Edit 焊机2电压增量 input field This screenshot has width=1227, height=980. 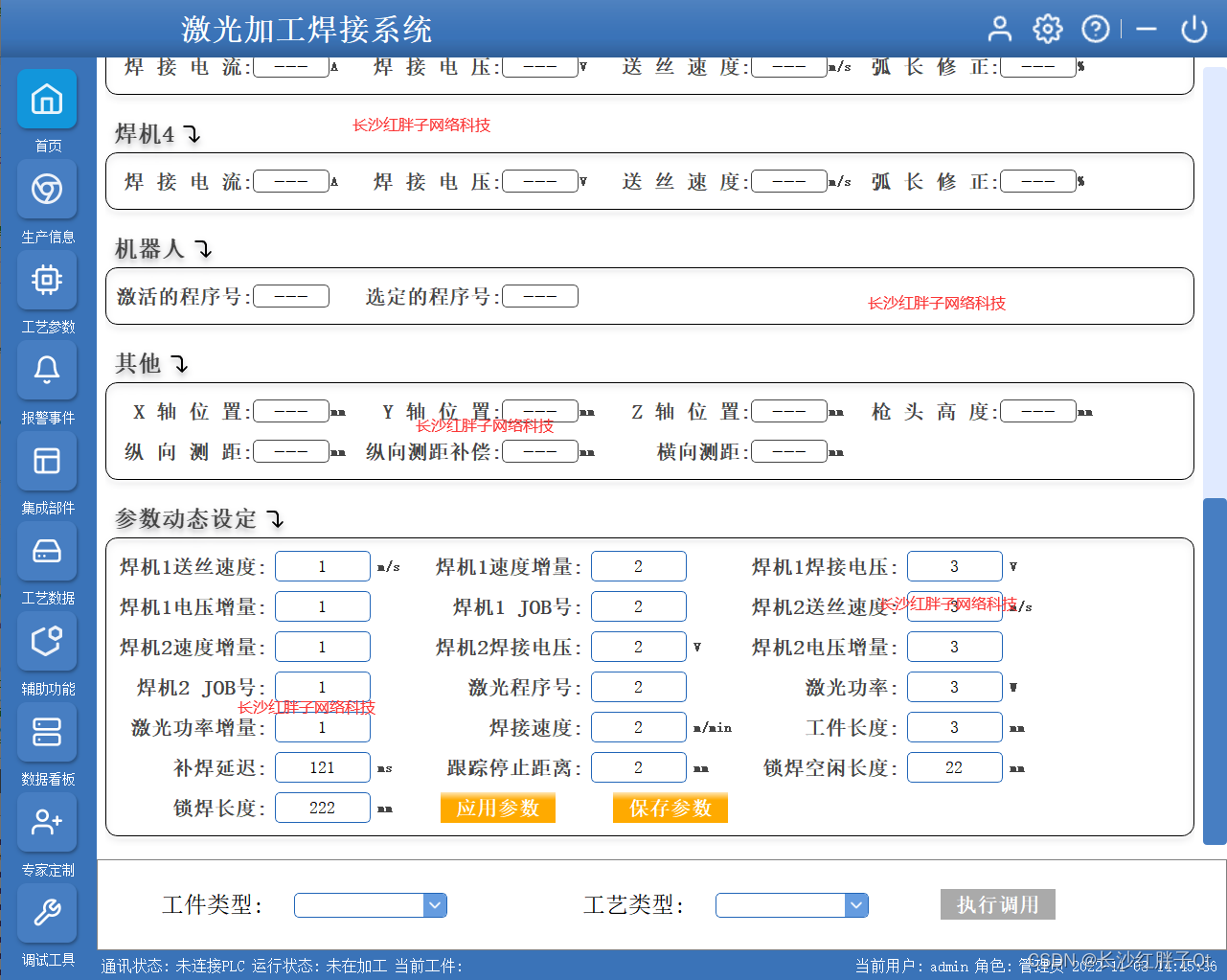[x=955, y=647]
